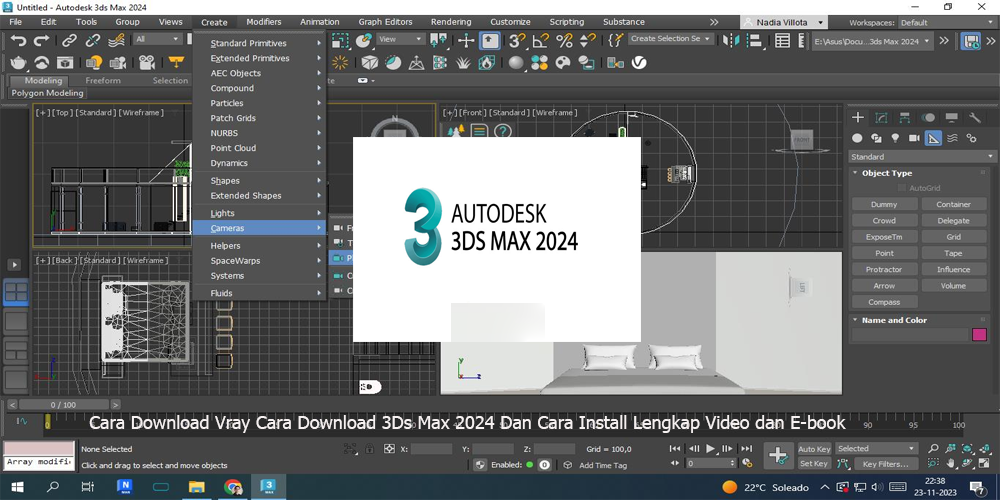Viewport: 1000px width, 500px height.
Task: Open Edit Named Selection Sets
Action: click(x=615, y=40)
